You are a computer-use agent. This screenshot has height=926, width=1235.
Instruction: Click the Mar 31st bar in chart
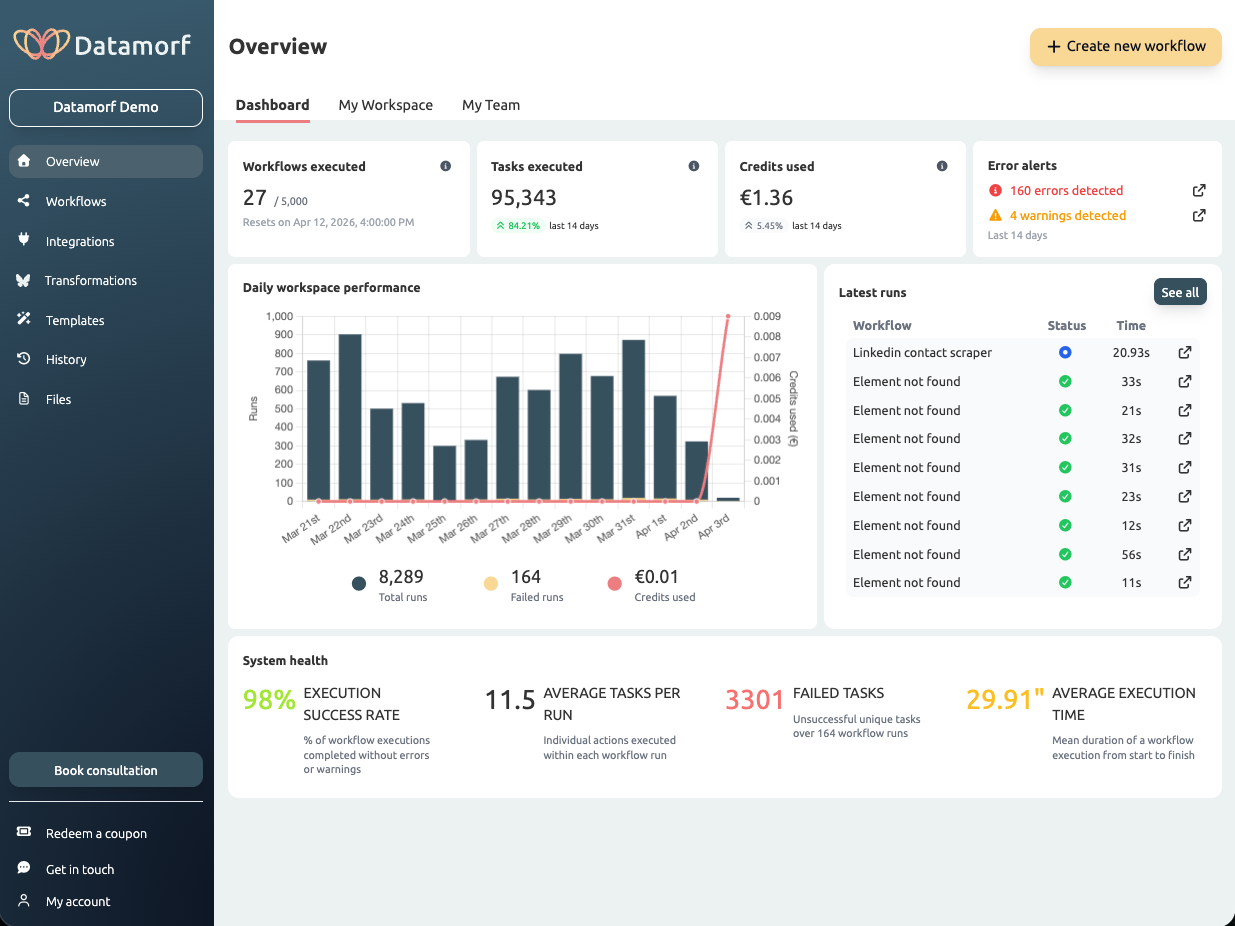click(633, 421)
